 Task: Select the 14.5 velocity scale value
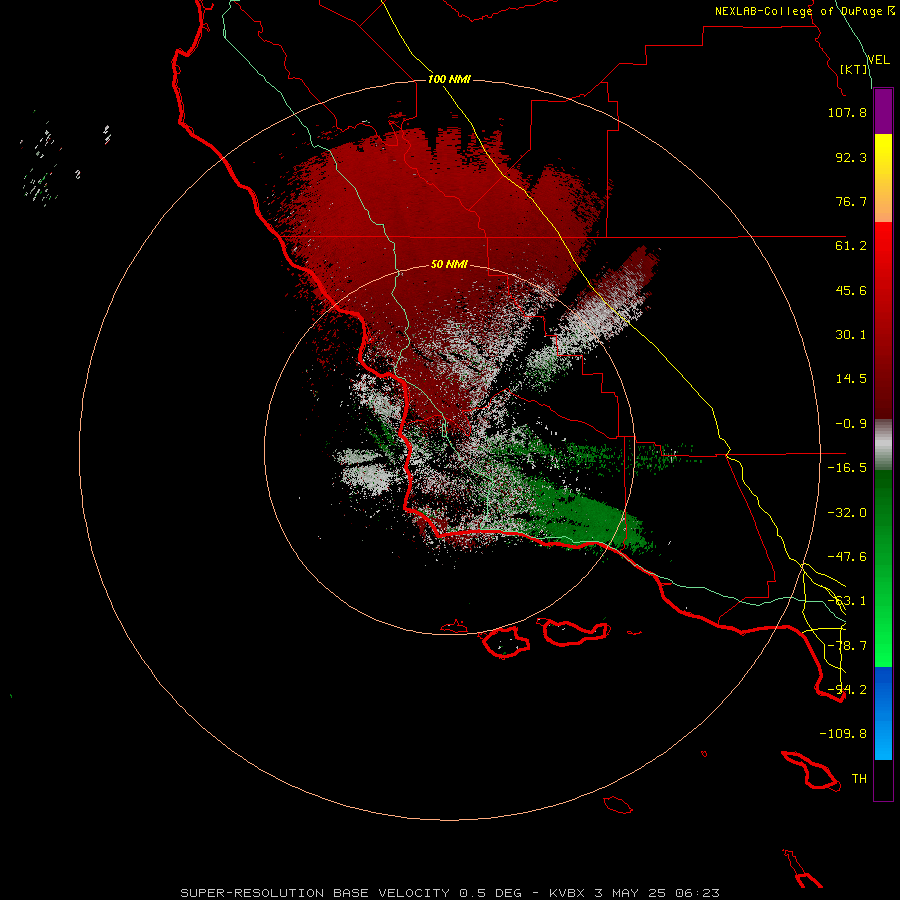851,379
